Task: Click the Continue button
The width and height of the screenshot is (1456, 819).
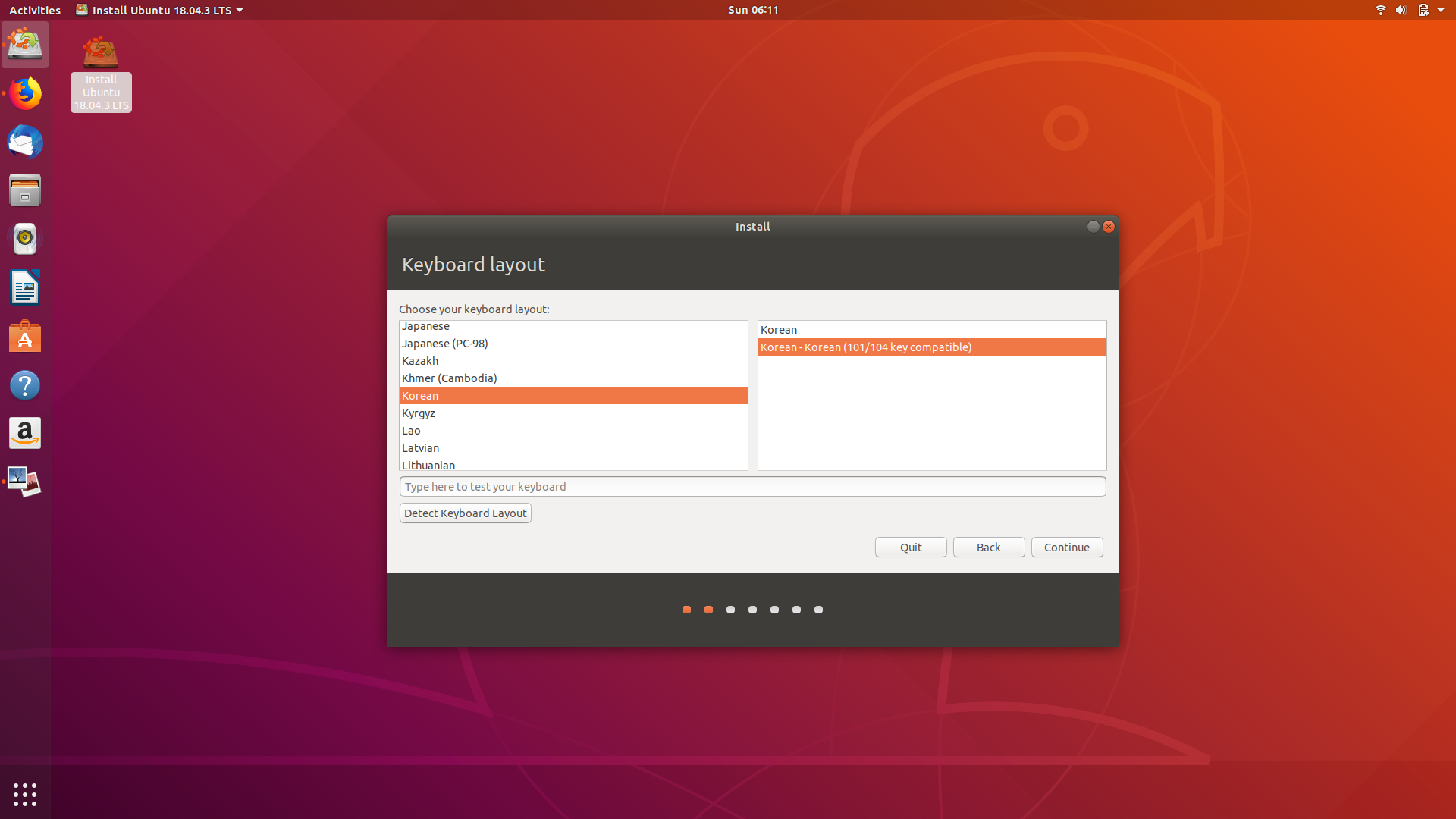Action: pyautogui.click(x=1066, y=548)
